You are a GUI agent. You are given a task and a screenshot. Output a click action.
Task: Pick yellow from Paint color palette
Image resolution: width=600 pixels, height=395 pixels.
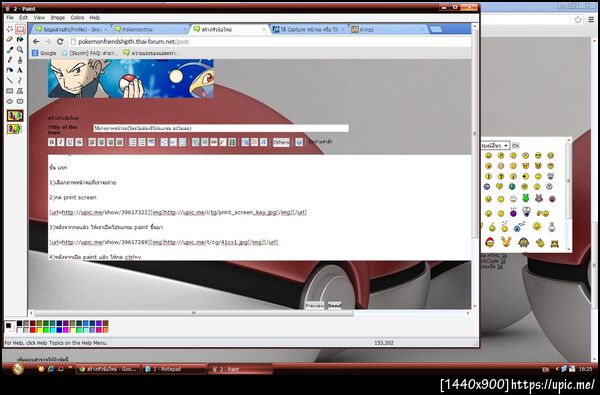[40, 330]
